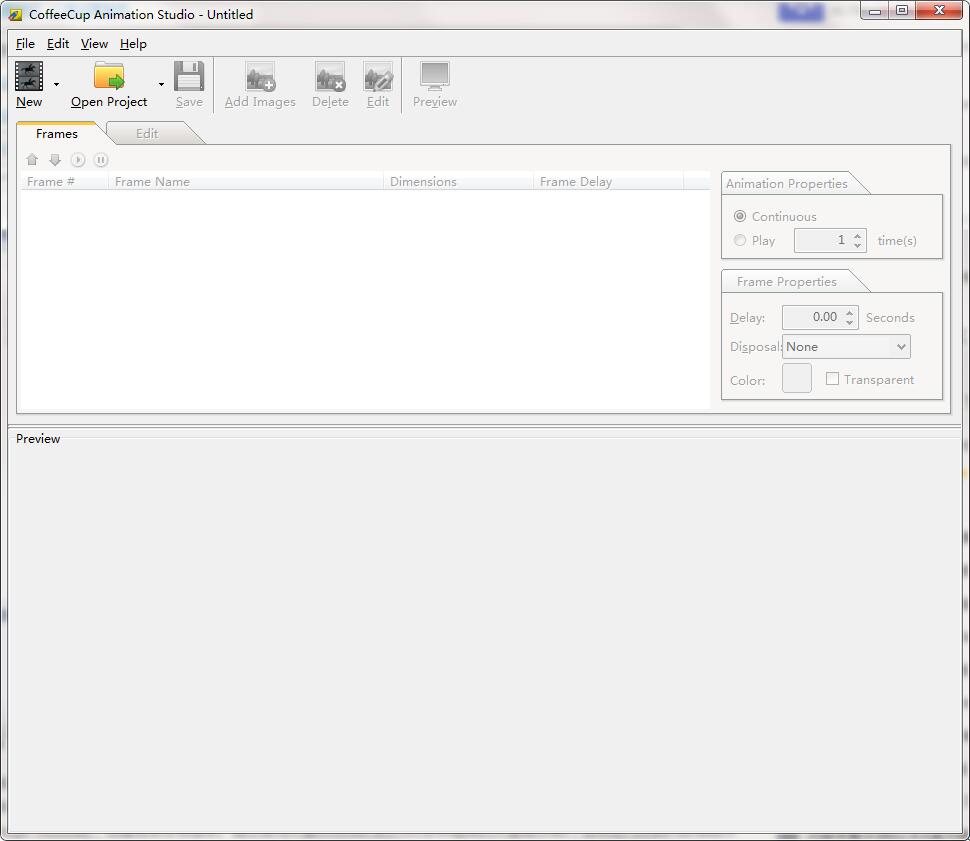This screenshot has width=970, height=841.
Task: Move frame up with the up arrow icon
Action: pyautogui.click(x=32, y=160)
